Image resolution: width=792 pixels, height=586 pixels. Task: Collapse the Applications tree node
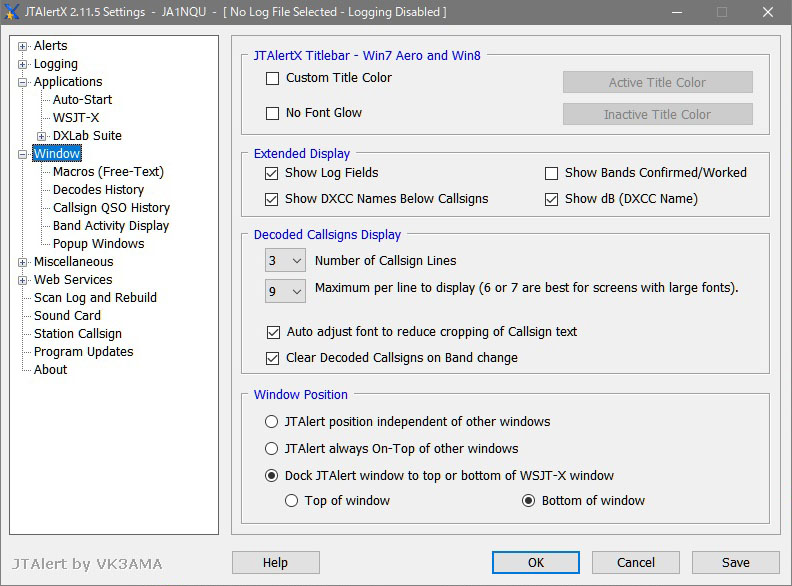[23, 82]
